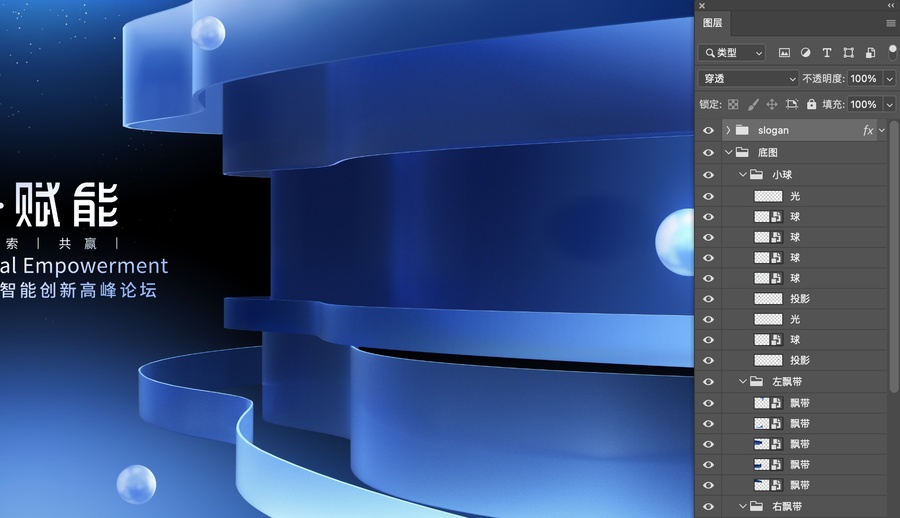Select thumbnail of 投影 layer above 左飘带 group

point(768,360)
